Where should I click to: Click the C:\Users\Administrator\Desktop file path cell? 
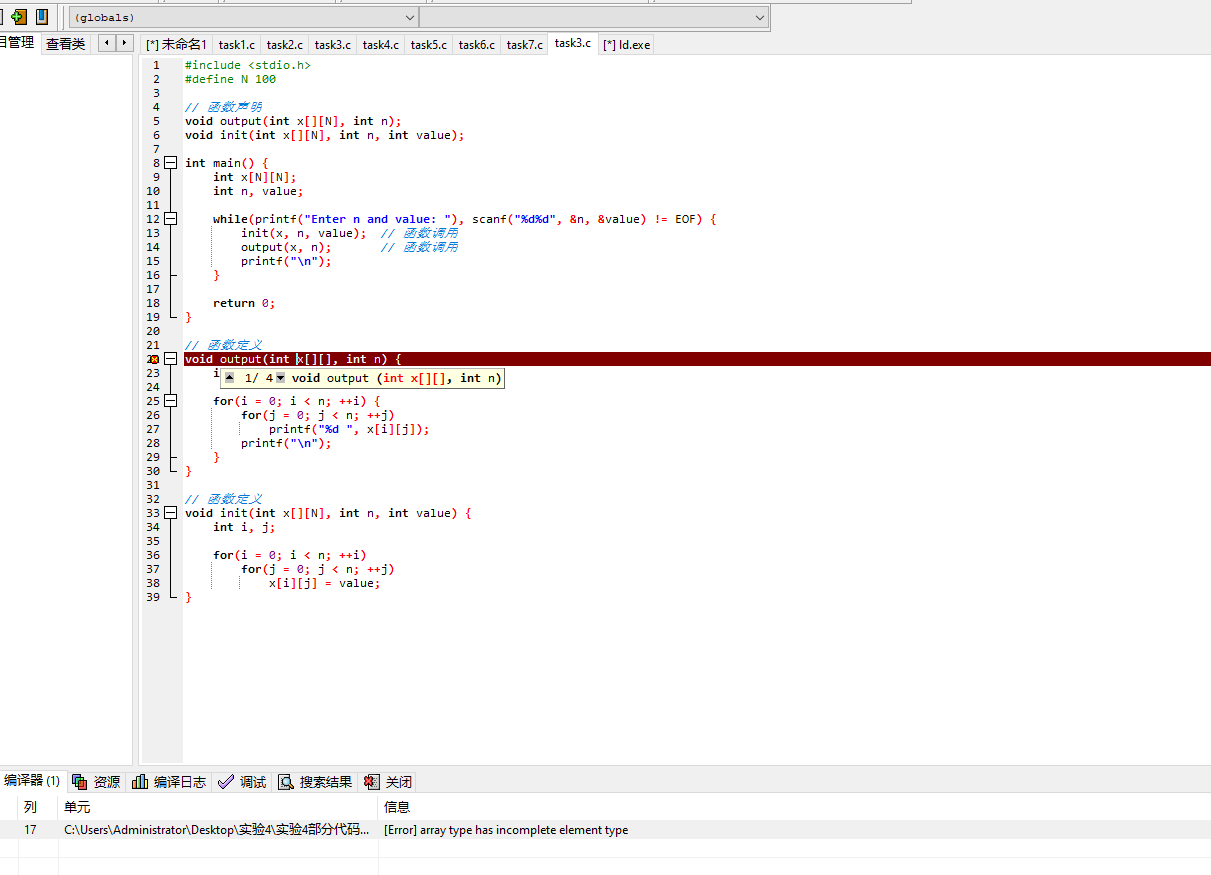[218, 830]
